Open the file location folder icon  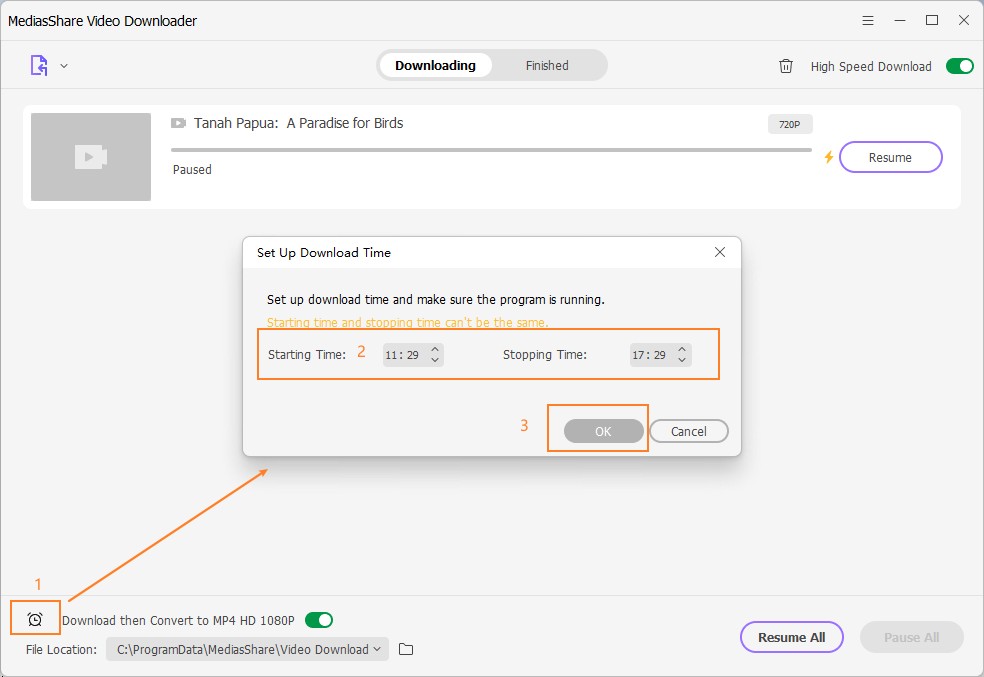click(x=405, y=649)
